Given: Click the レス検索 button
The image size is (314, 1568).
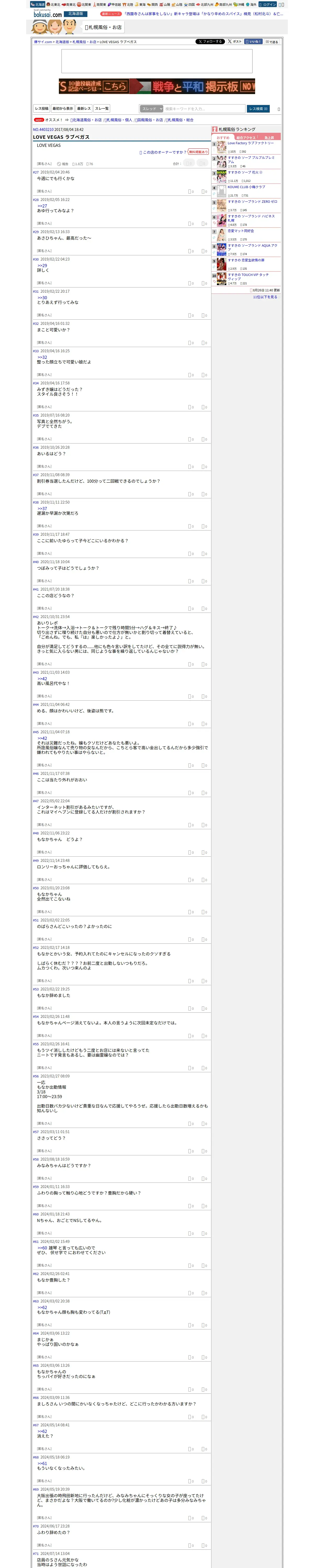Looking at the screenshot, I should (259, 109).
